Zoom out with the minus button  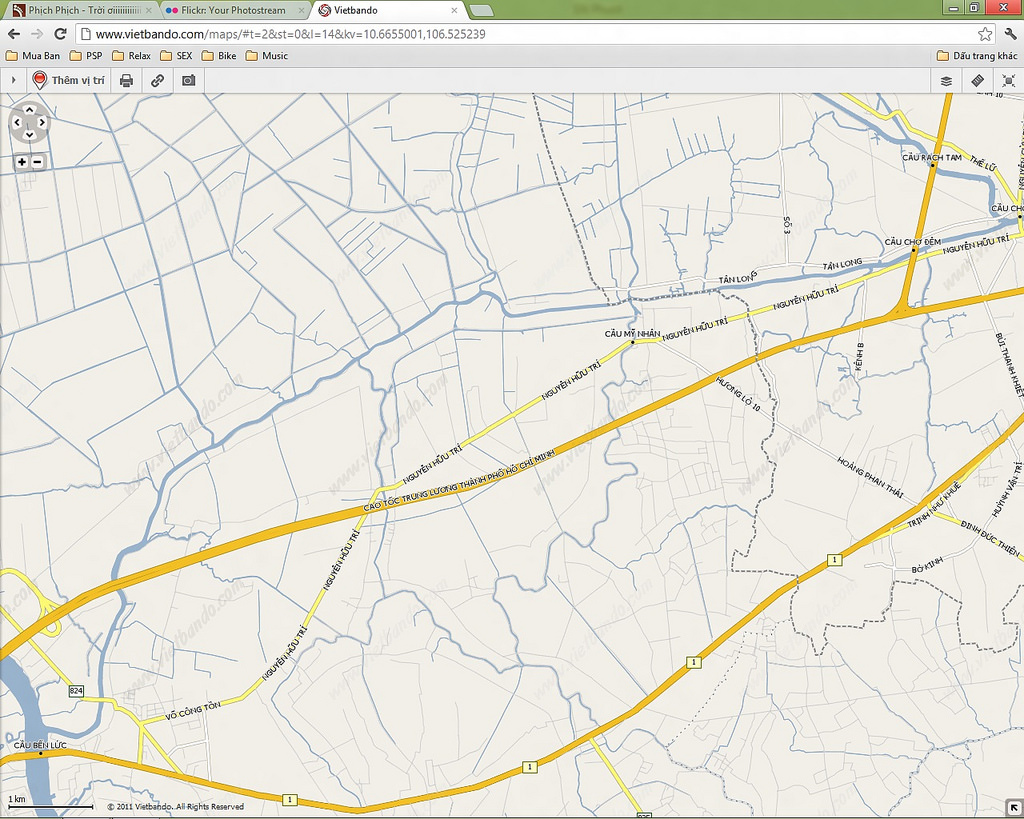pos(37,161)
